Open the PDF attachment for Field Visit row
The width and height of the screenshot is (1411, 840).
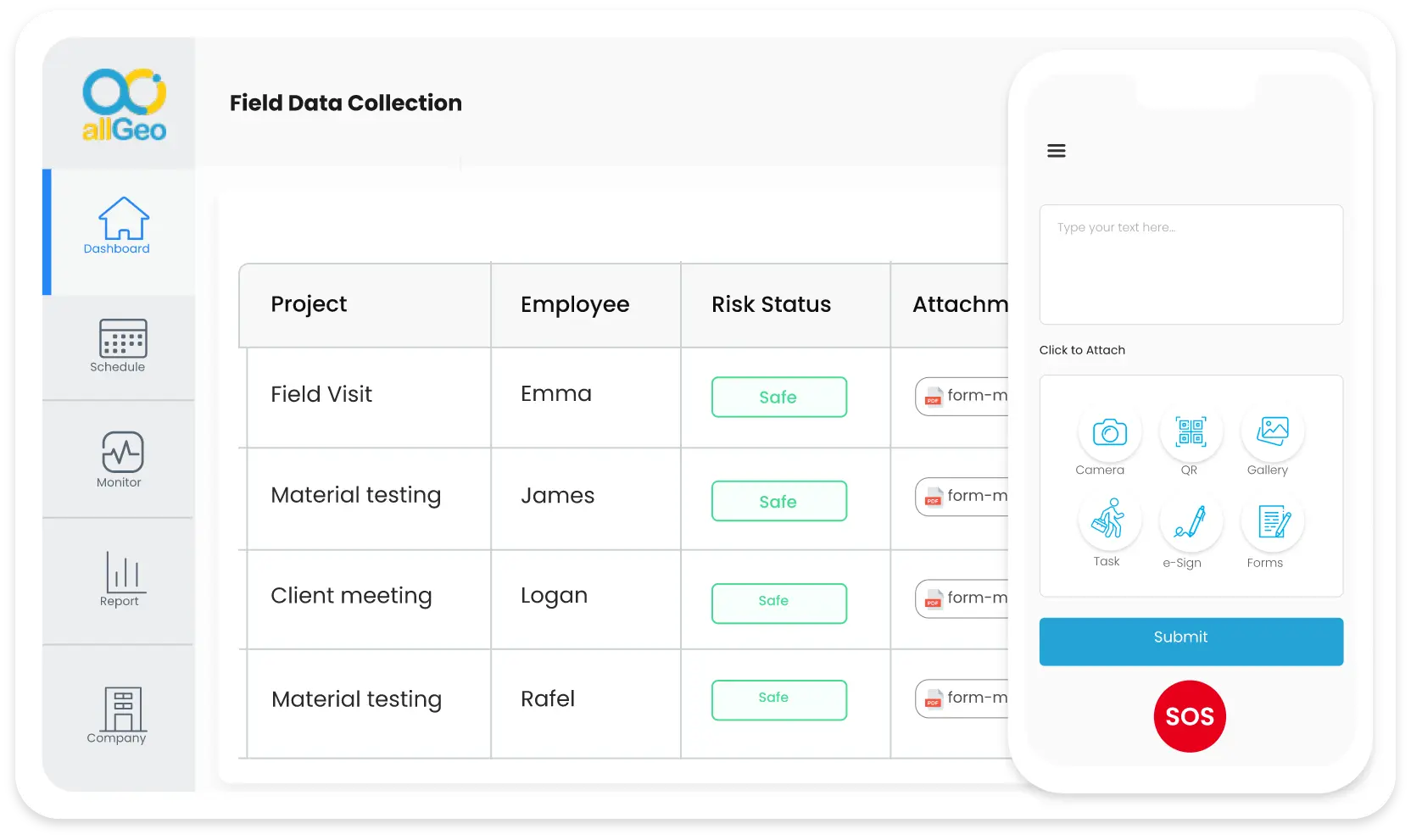pyautogui.click(x=962, y=396)
